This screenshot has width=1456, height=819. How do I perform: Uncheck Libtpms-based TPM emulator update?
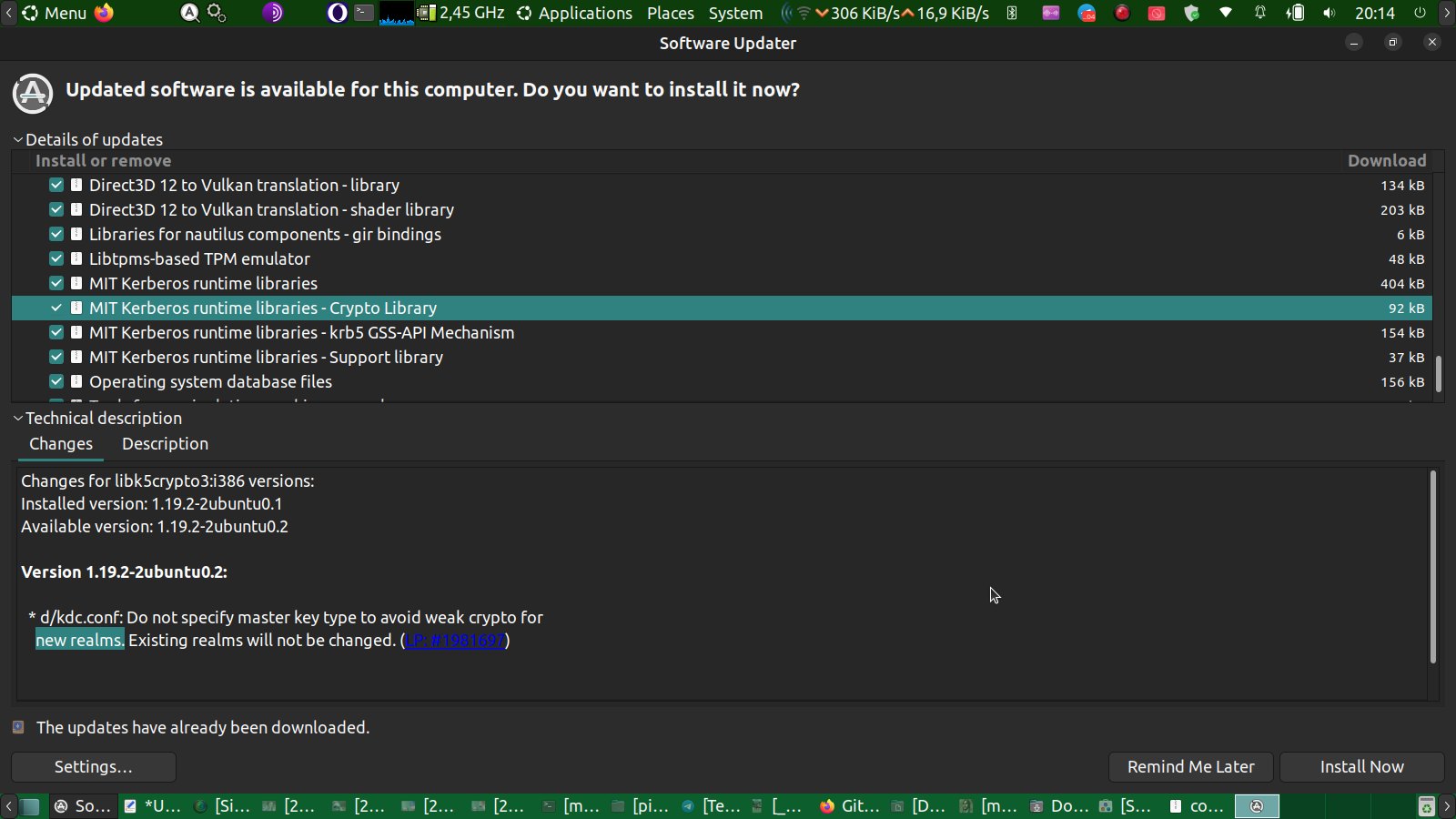(x=56, y=258)
